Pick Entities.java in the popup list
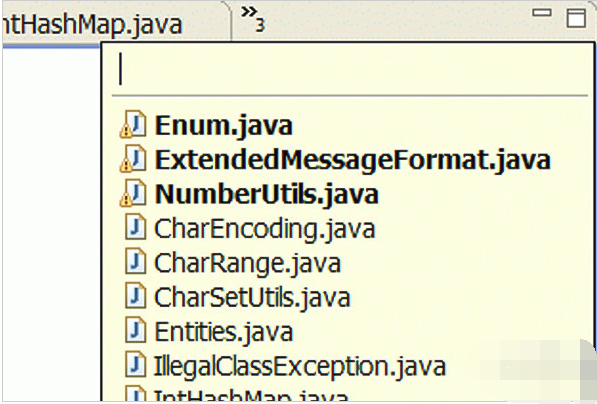The width and height of the screenshot is (597, 404). point(223,332)
